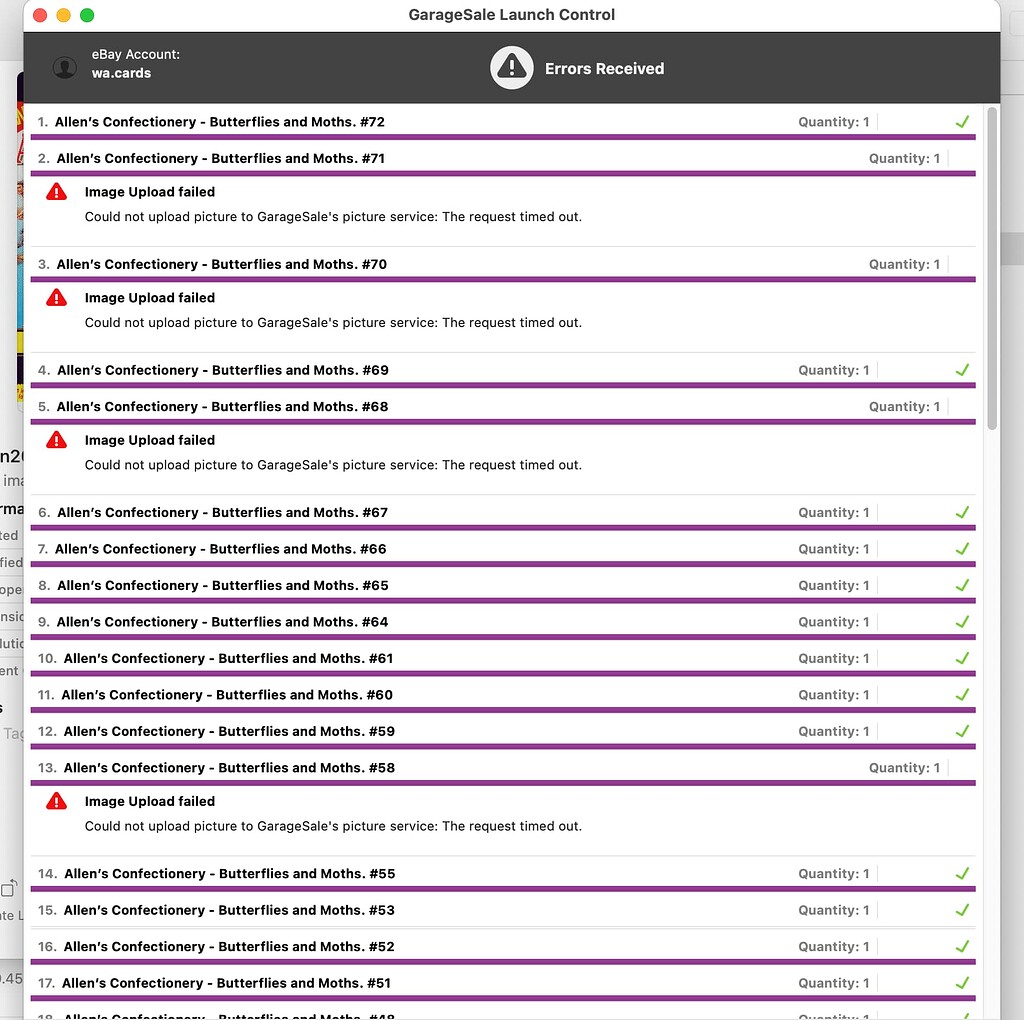Toggle the success checkmark for listing #67

962,512
